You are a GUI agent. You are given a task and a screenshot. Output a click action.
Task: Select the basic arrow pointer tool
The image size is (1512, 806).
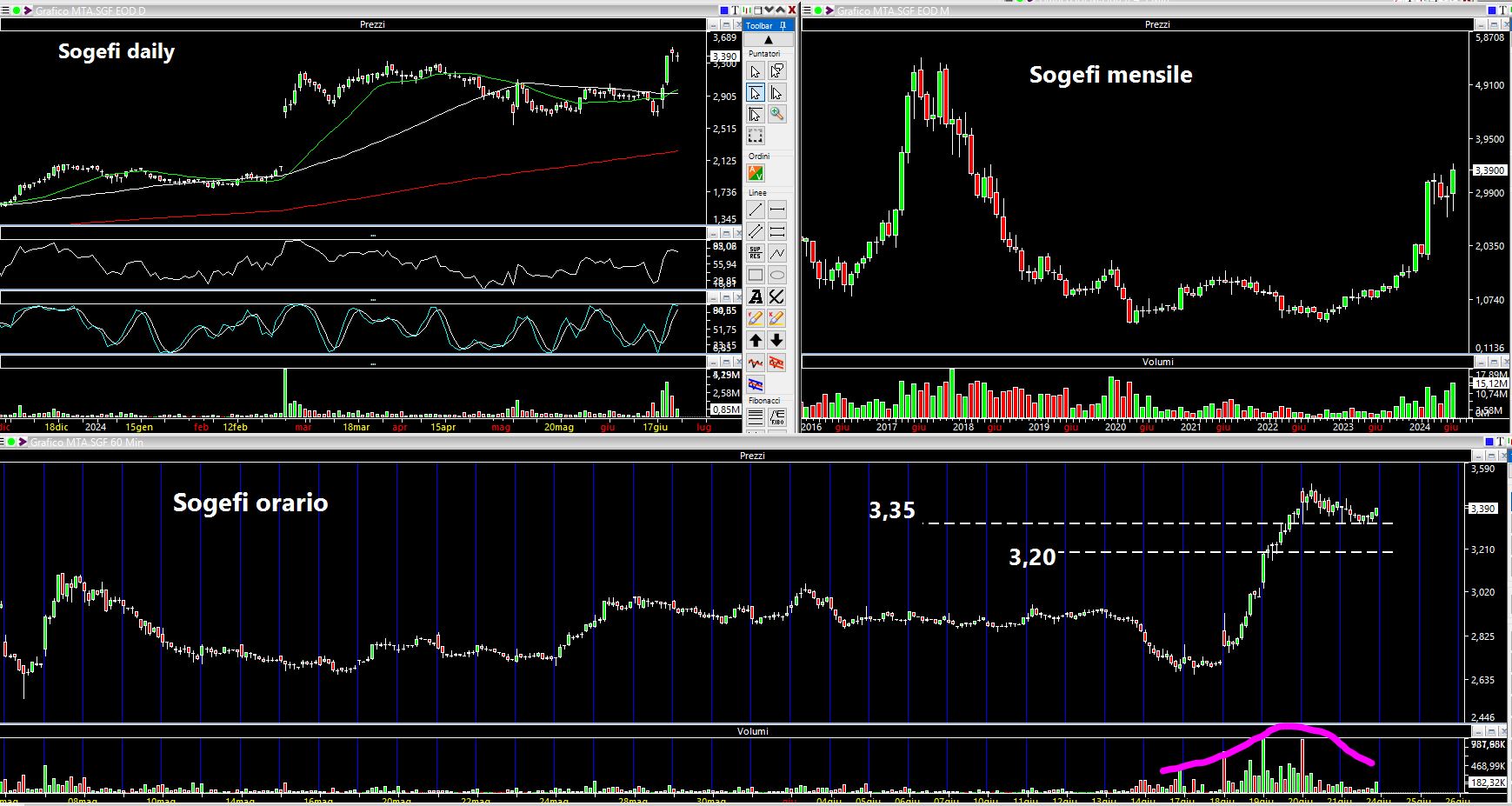(756, 71)
